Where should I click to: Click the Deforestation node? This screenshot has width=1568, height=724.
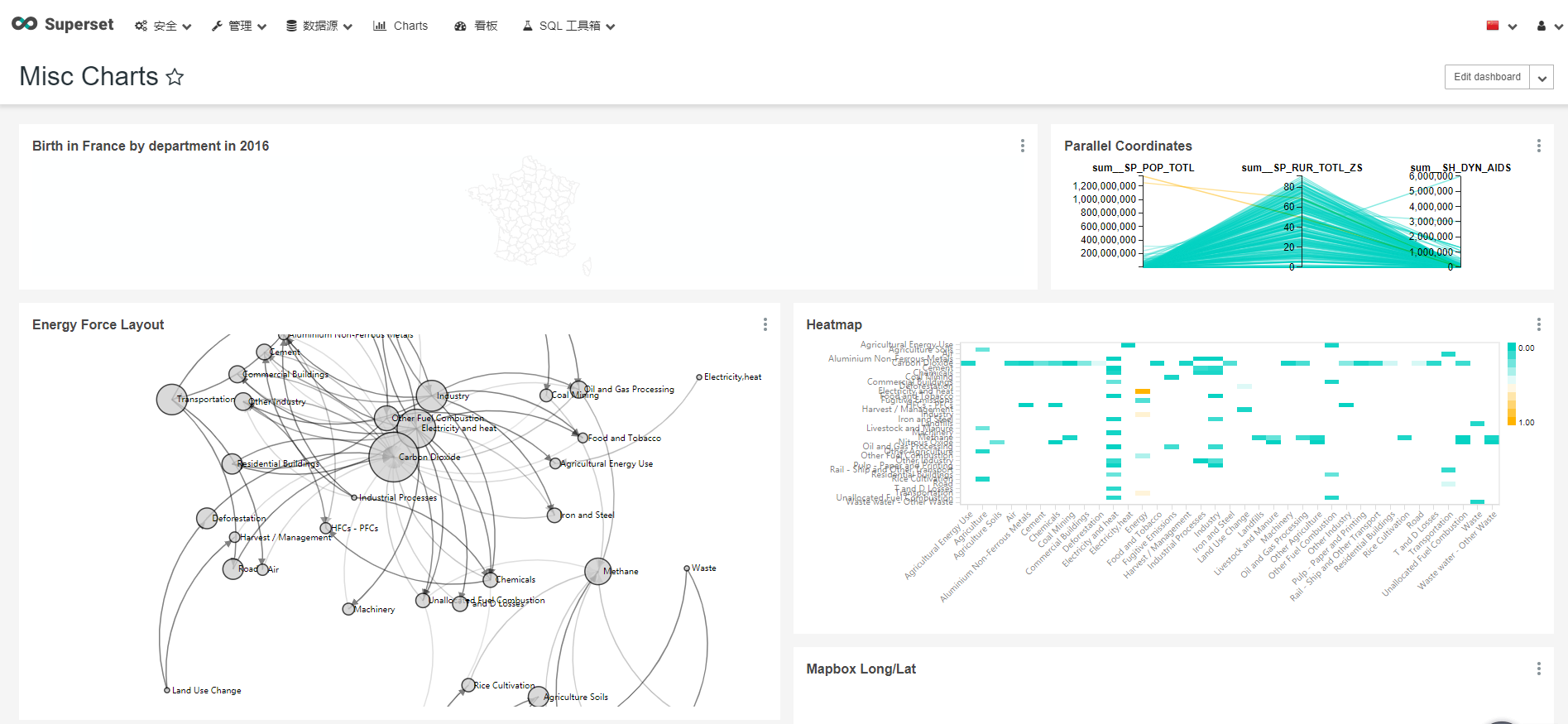point(207,519)
